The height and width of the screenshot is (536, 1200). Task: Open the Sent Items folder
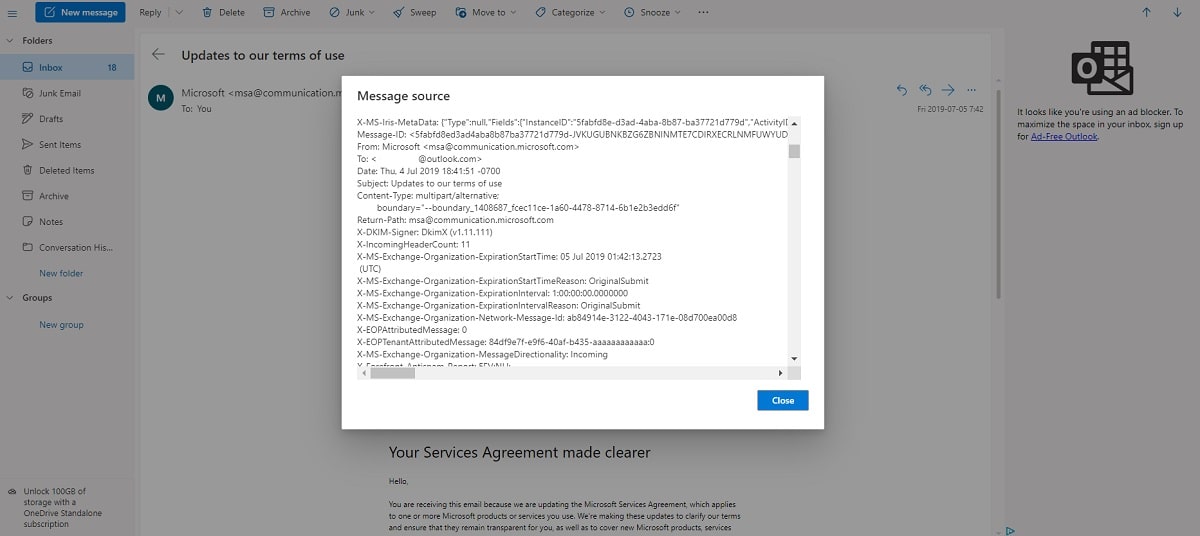tap(67, 145)
